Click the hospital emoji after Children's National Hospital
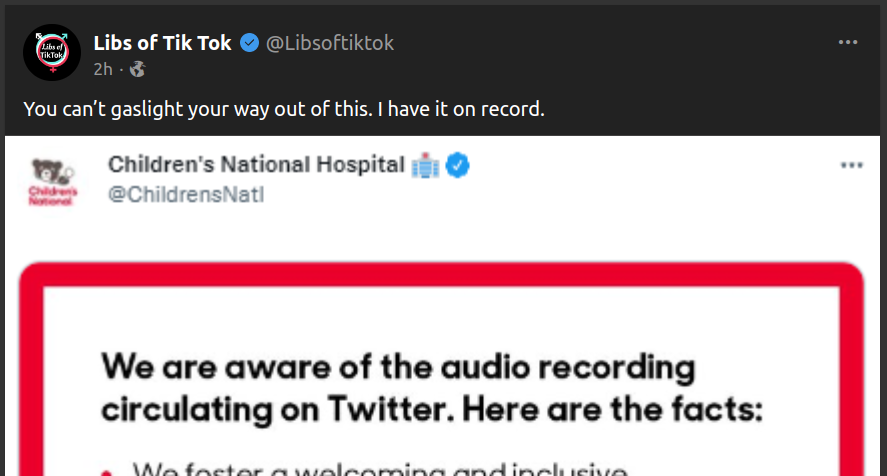 pyautogui.click(x=426, y=165)
